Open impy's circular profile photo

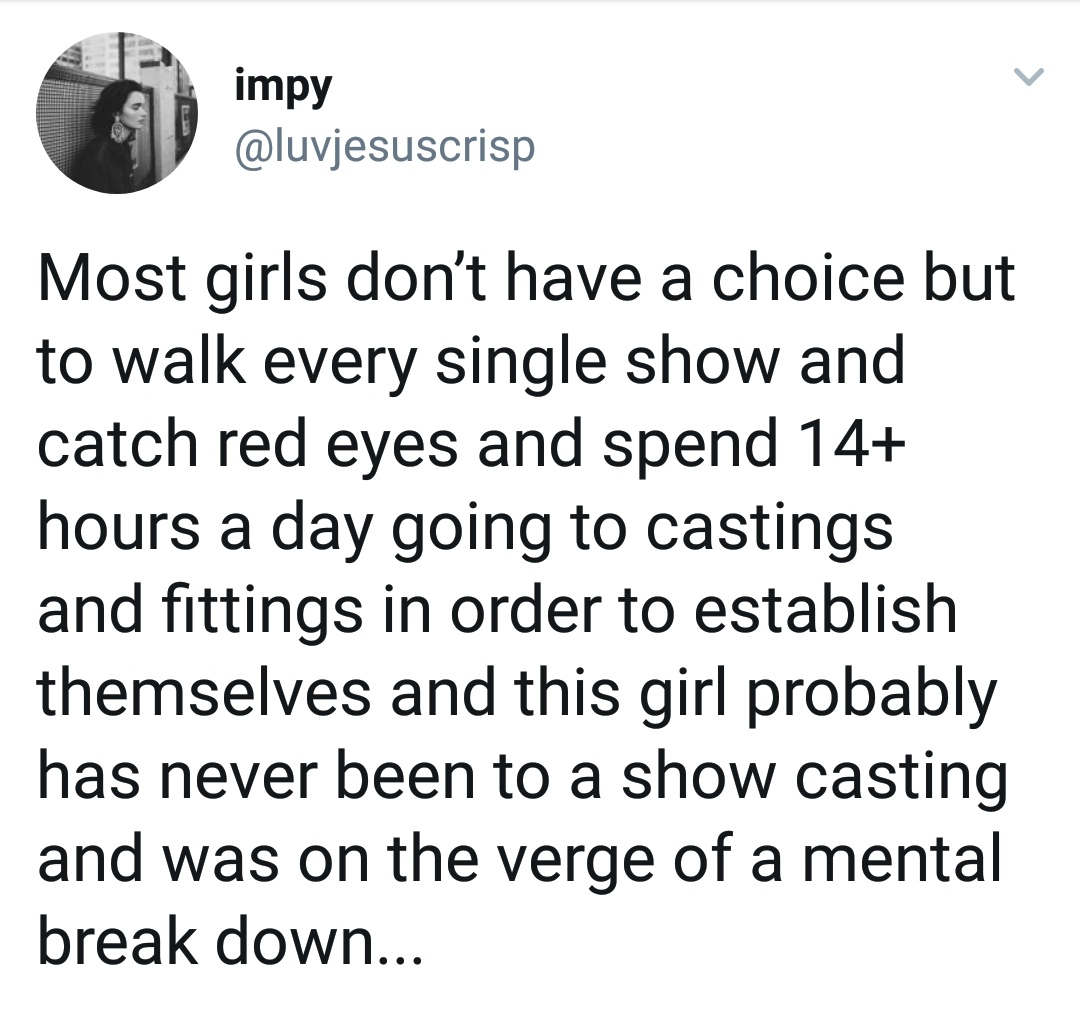coord(116,113)
